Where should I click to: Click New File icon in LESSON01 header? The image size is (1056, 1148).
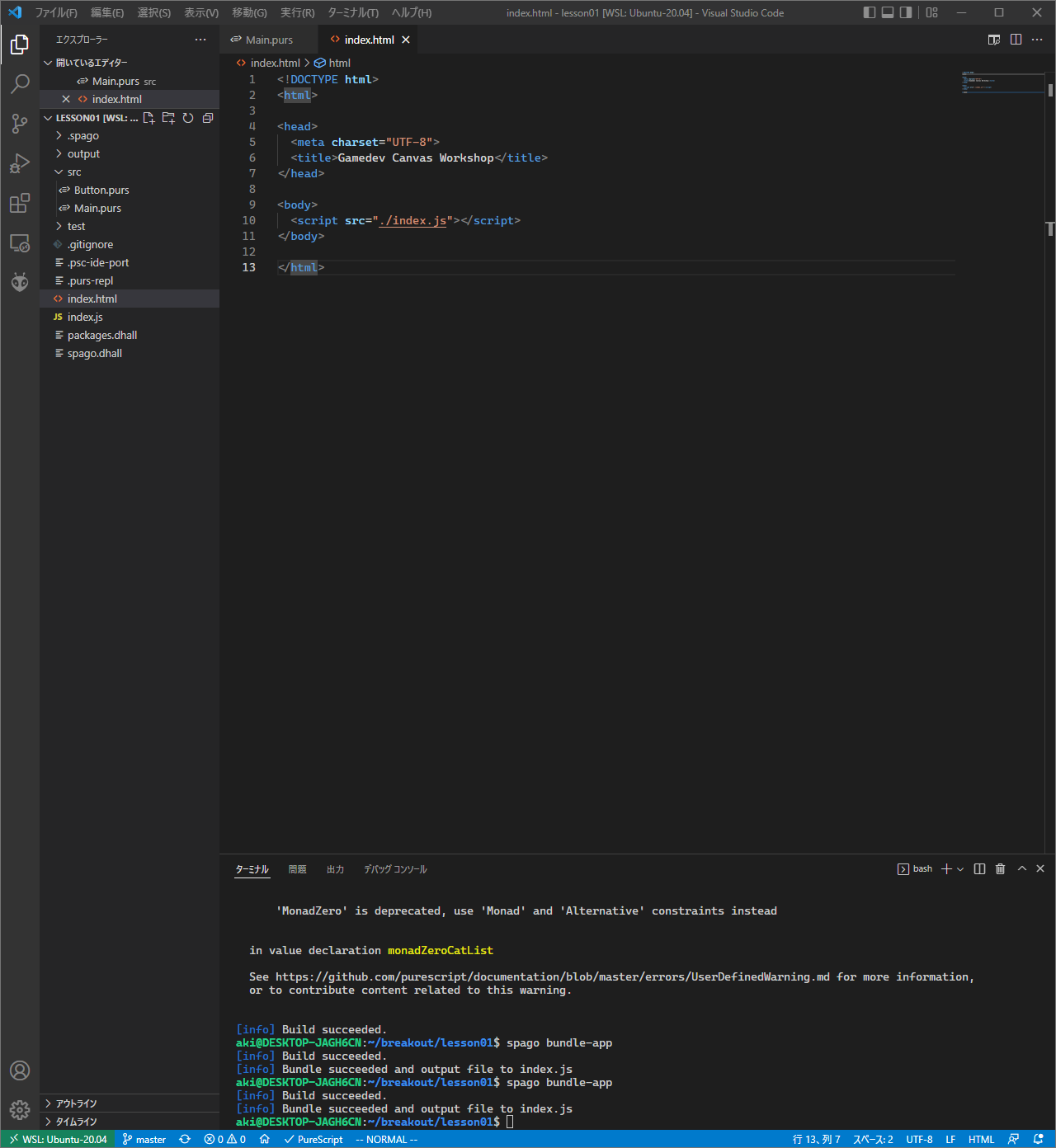148,118
